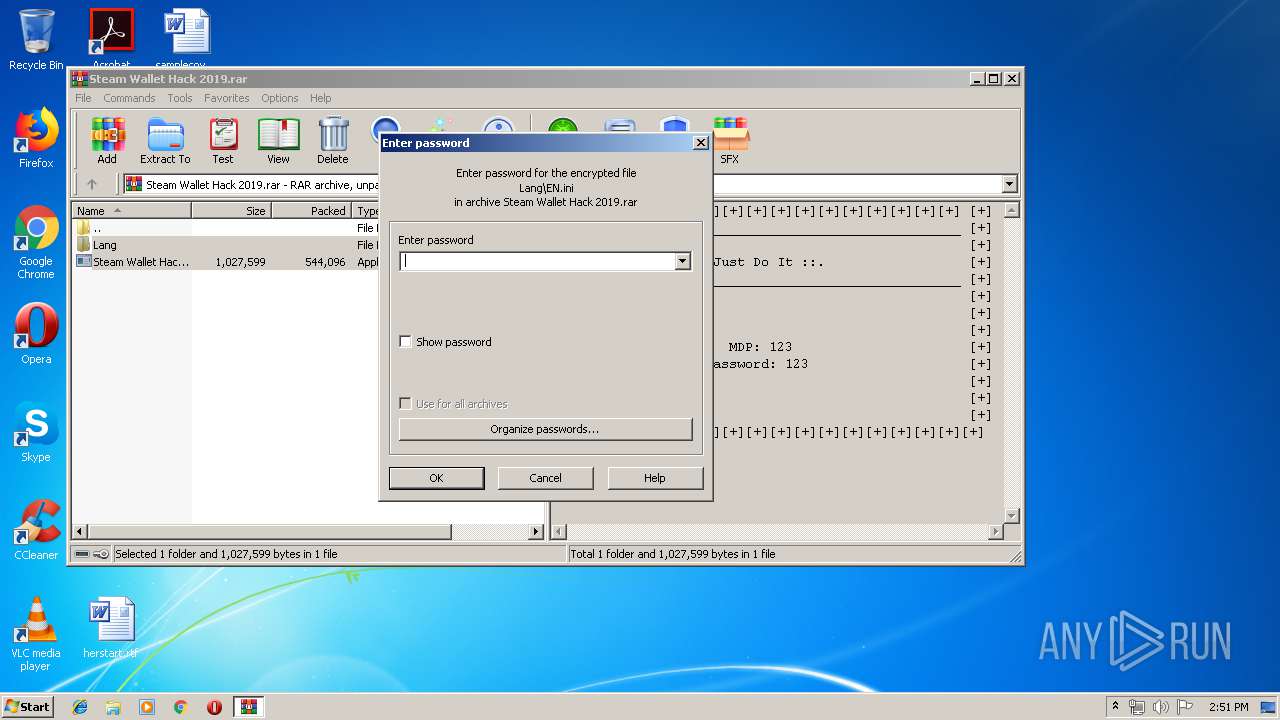Open Action Center flag tray icon

(x=1185, y=707)
